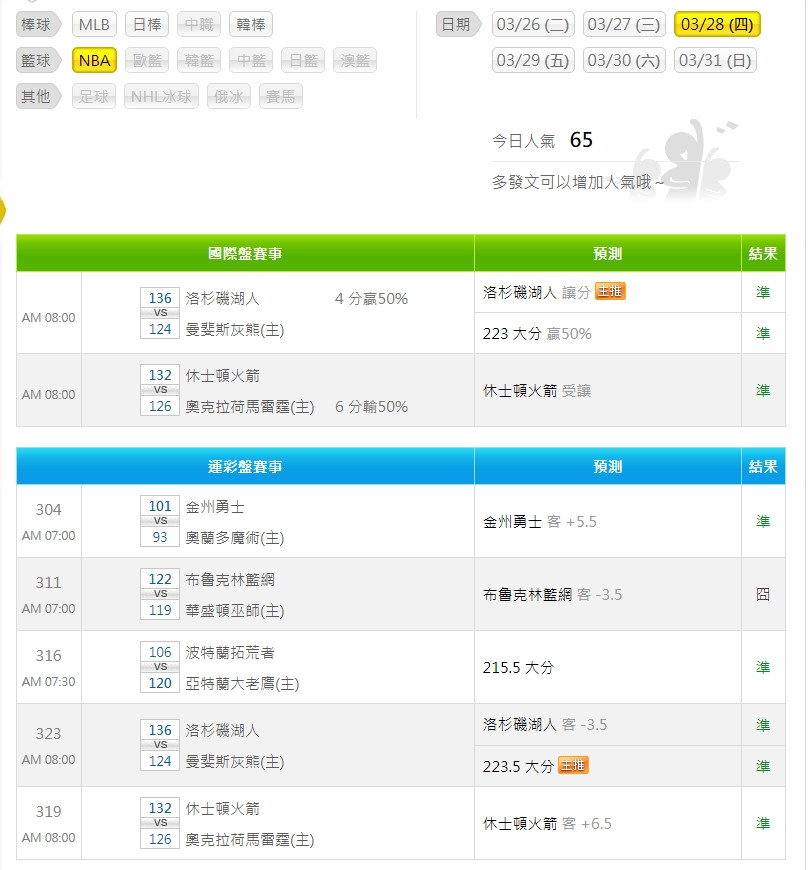The height and width of the screenshot is (870, 808).
Task: Select the 日籃 league filter
Action: 303,60
